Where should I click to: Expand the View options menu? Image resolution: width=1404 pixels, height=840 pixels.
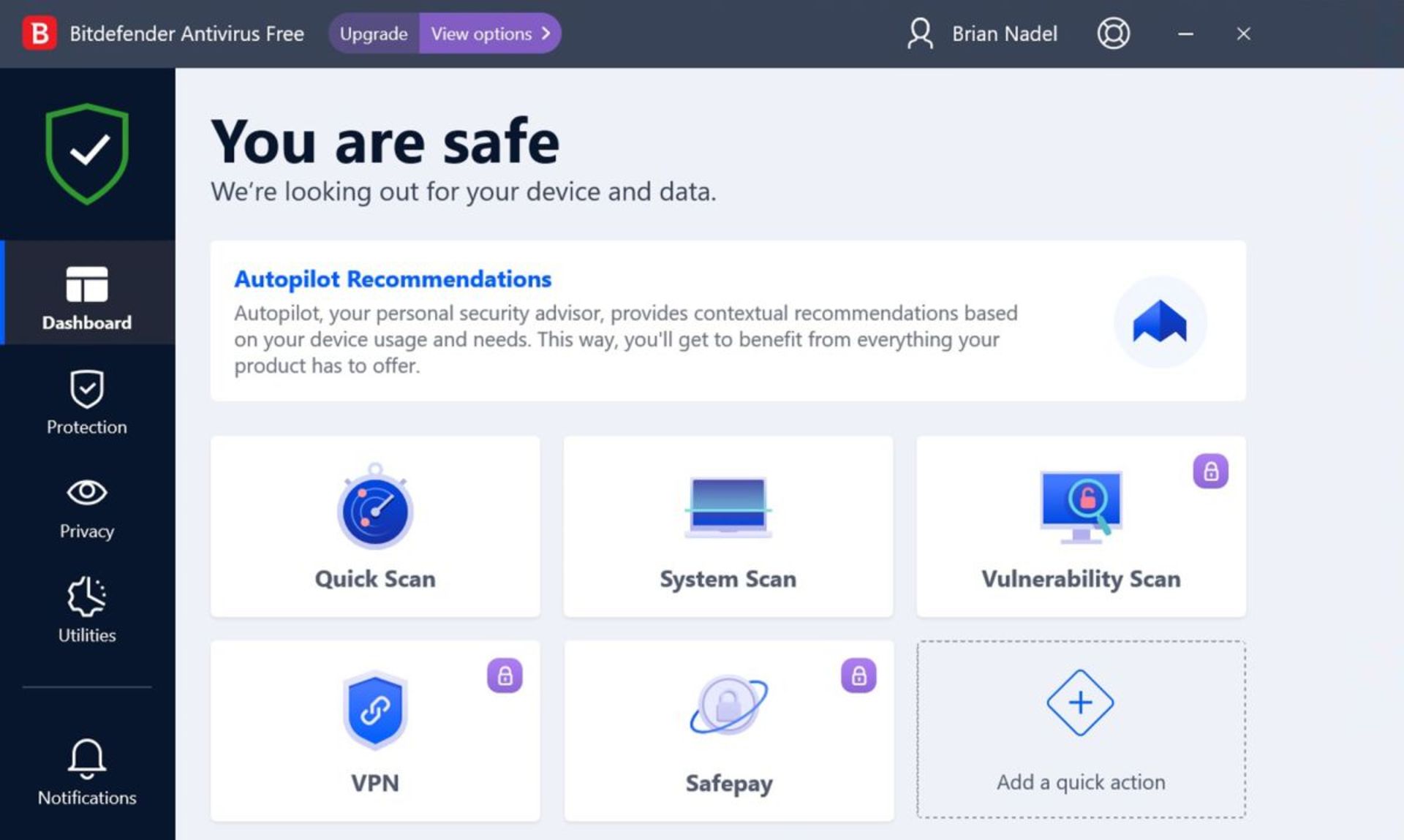pos(489,33)
